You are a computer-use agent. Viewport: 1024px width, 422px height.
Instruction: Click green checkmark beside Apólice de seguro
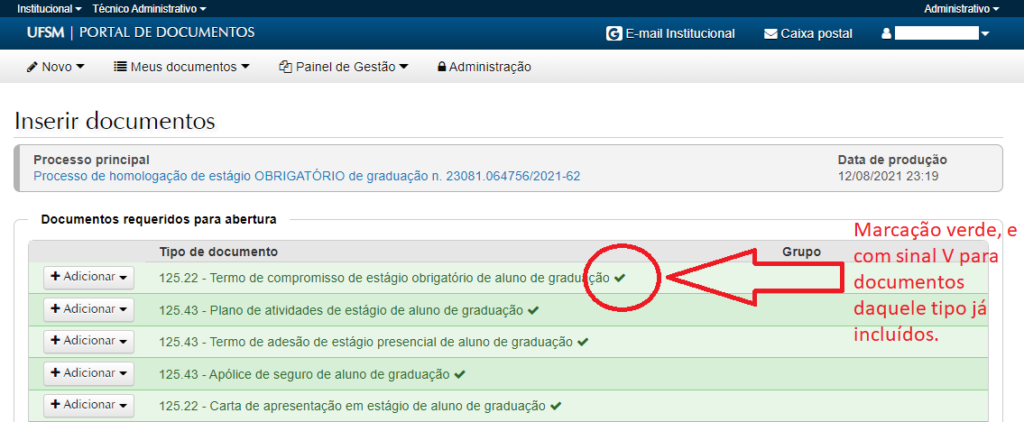click(x=460, y=374)
